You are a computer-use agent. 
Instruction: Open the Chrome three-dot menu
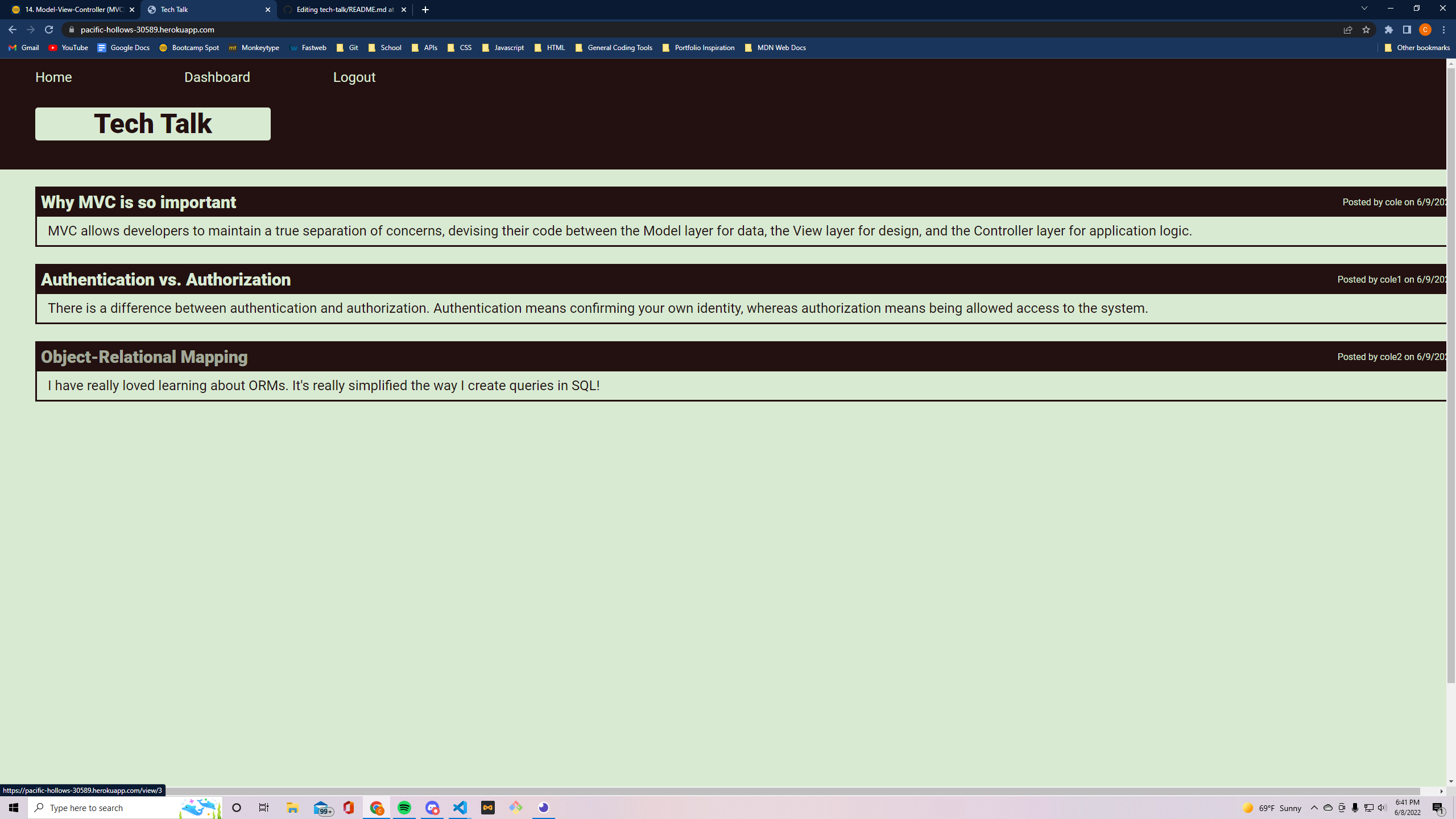click(1443, 30)
